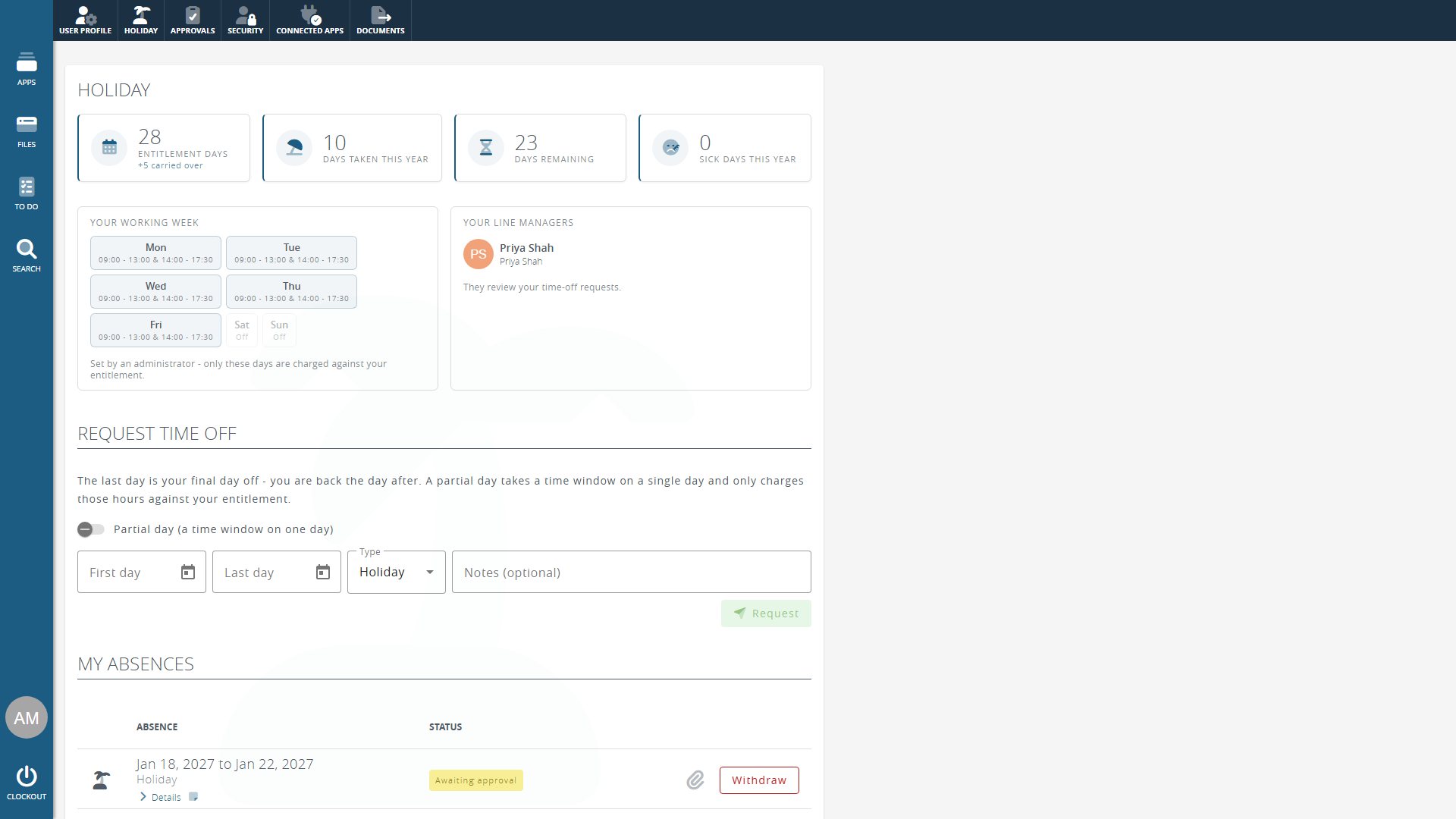Click the entitlement days calendar icon
1456x819 pixels.
pyautogui.click(x=109, y=148)
